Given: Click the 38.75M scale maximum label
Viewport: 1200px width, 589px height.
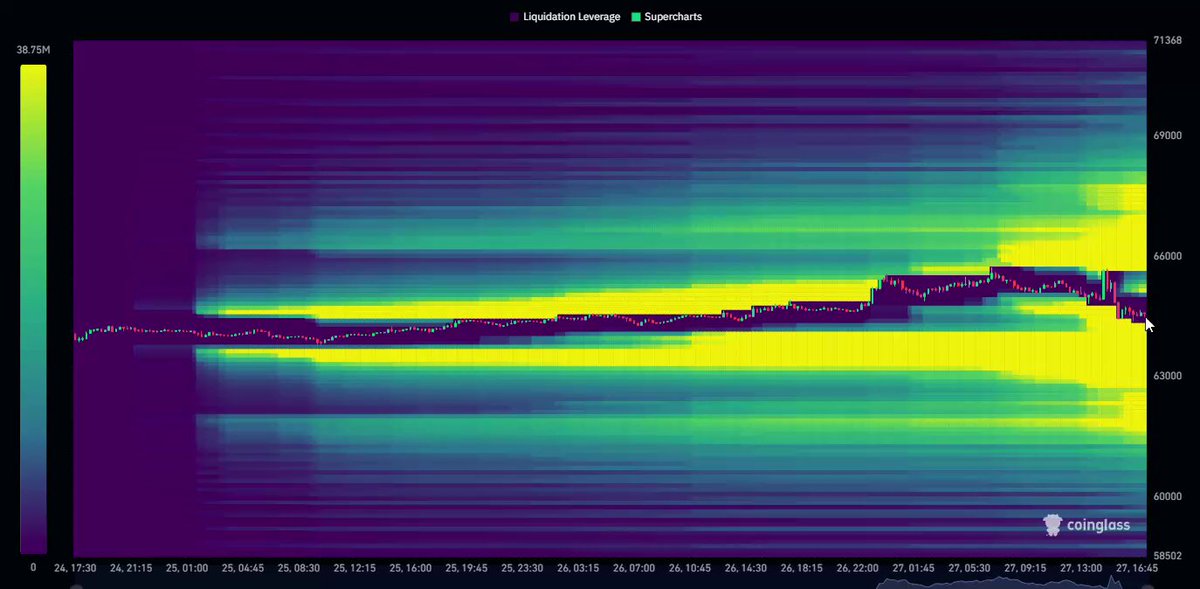Looking at the screenshot, I should click(34, 49).
